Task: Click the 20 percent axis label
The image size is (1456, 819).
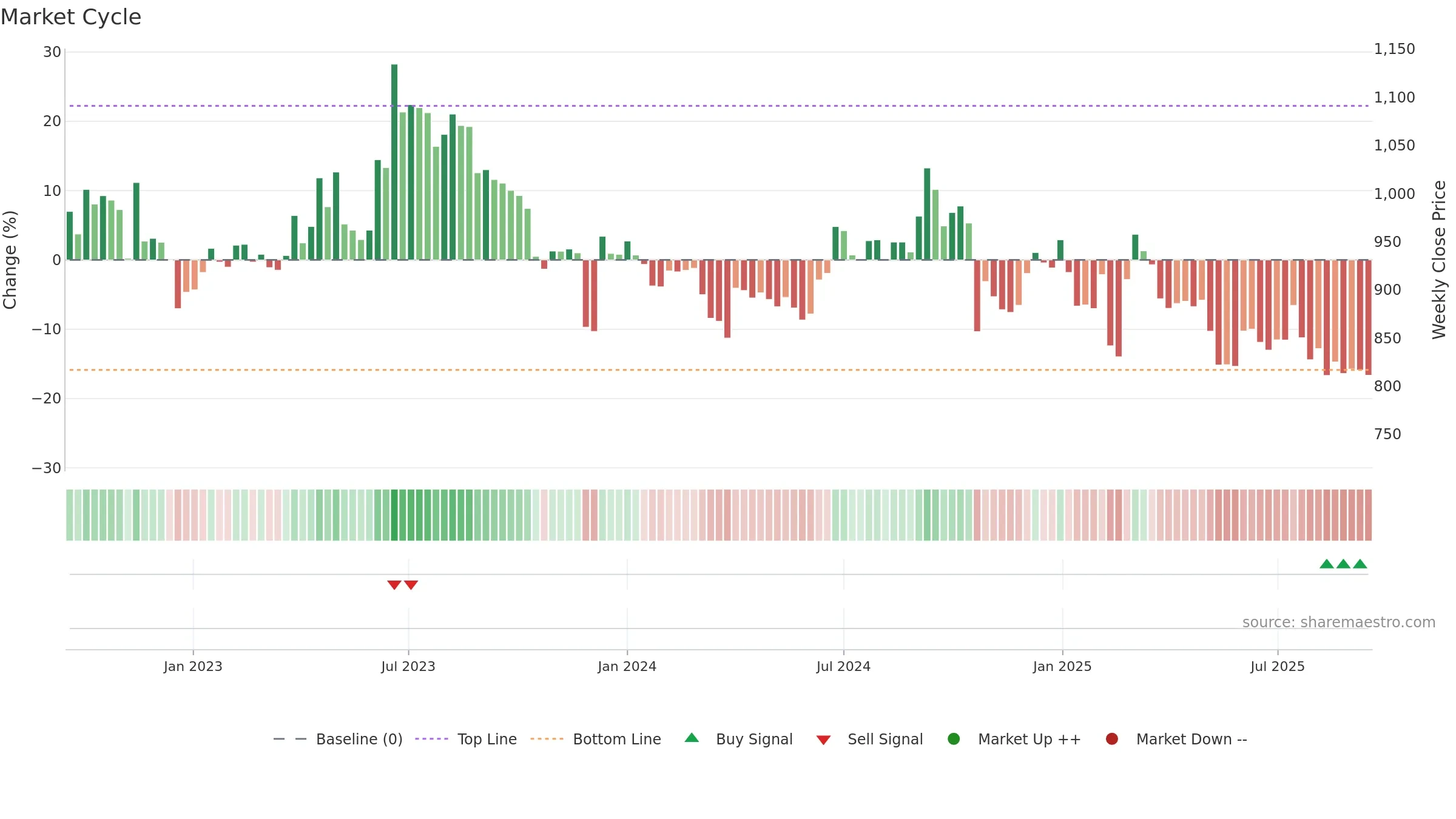Action: [x=52, y=121]
